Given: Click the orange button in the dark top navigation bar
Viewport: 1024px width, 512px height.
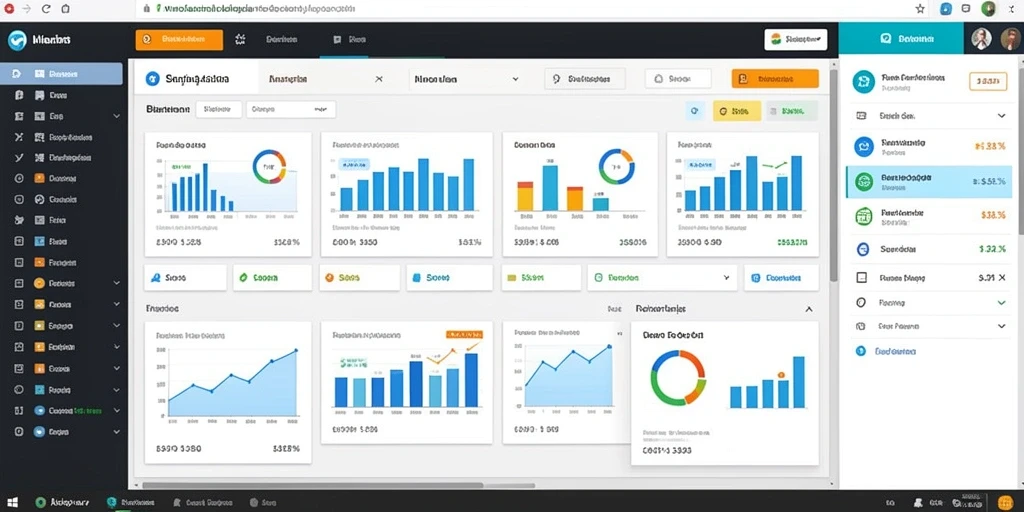Looking at the screenshot, I should click(x=179, y=40).
